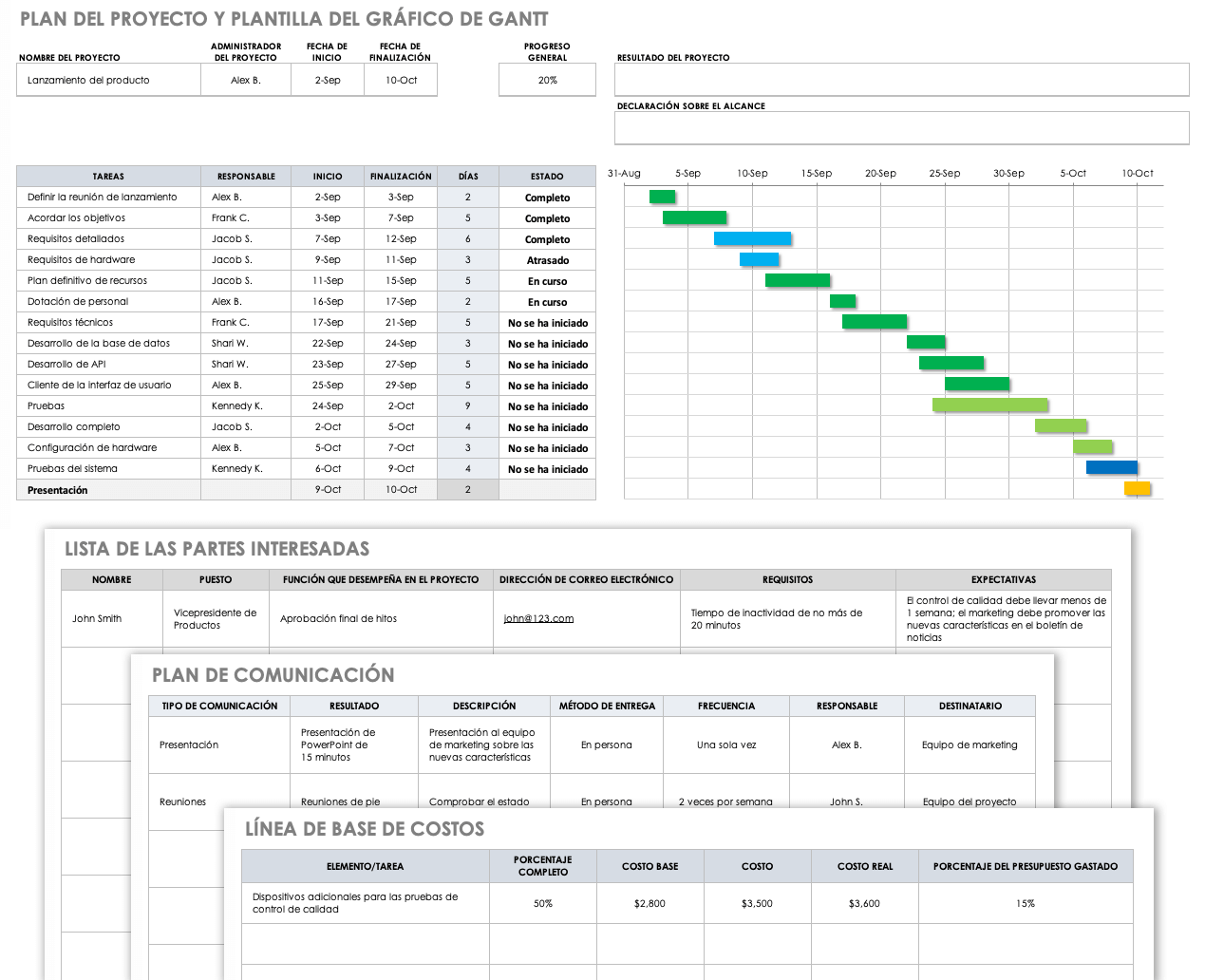Select the 15% presupuesto gastado cell
Screen dimensions: 1205x980
point(1025,904)
